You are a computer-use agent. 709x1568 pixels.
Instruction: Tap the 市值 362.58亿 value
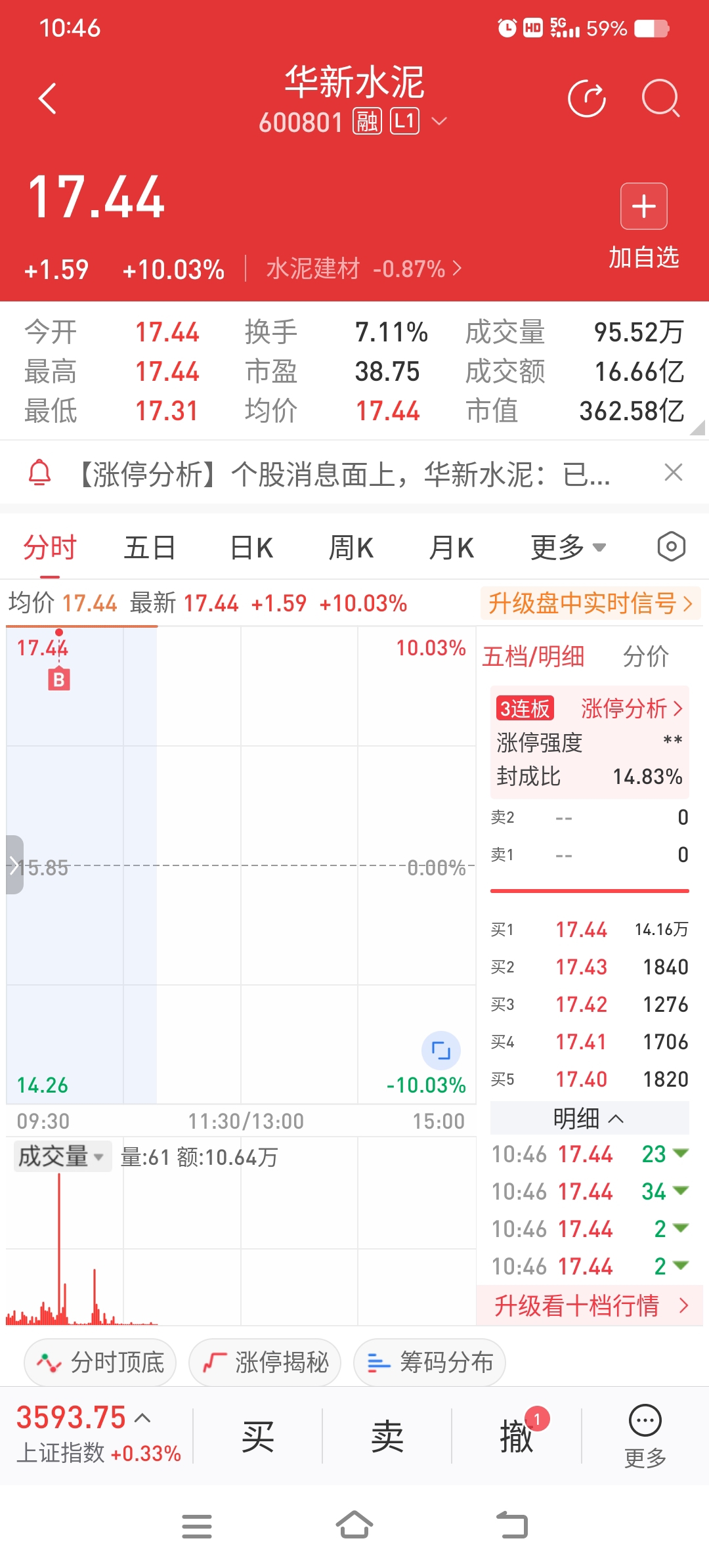[632, 411]
